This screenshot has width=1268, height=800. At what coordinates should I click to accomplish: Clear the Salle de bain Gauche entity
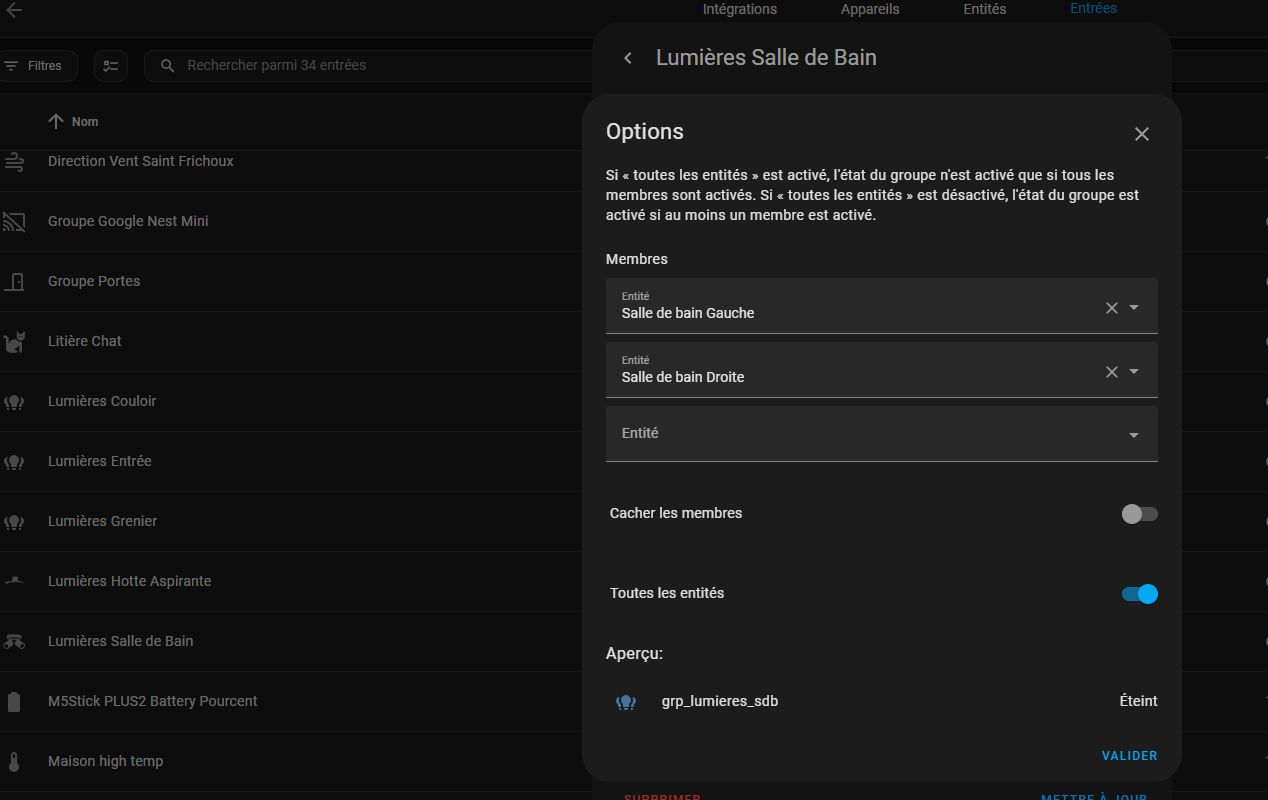point(1112,308)
